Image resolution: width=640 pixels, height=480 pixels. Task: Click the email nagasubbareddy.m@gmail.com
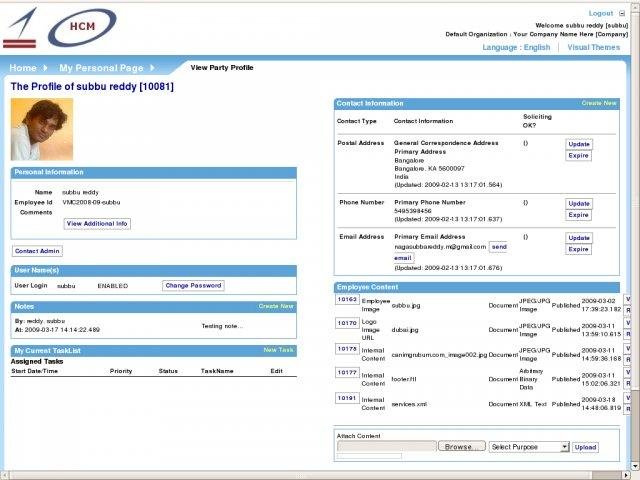pos(440,247)
